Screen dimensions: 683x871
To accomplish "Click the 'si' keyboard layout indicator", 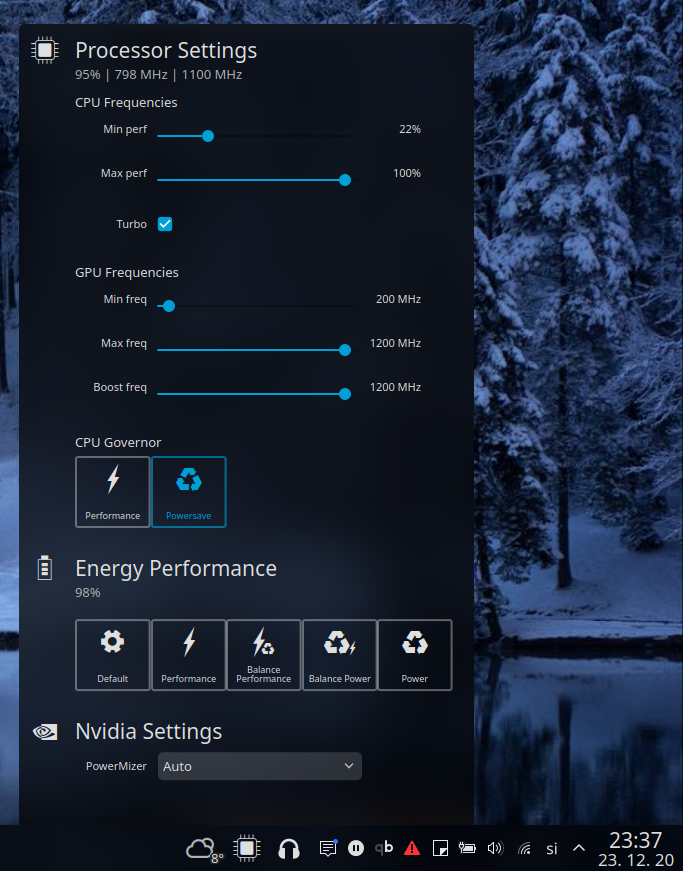I will point(552,848).
